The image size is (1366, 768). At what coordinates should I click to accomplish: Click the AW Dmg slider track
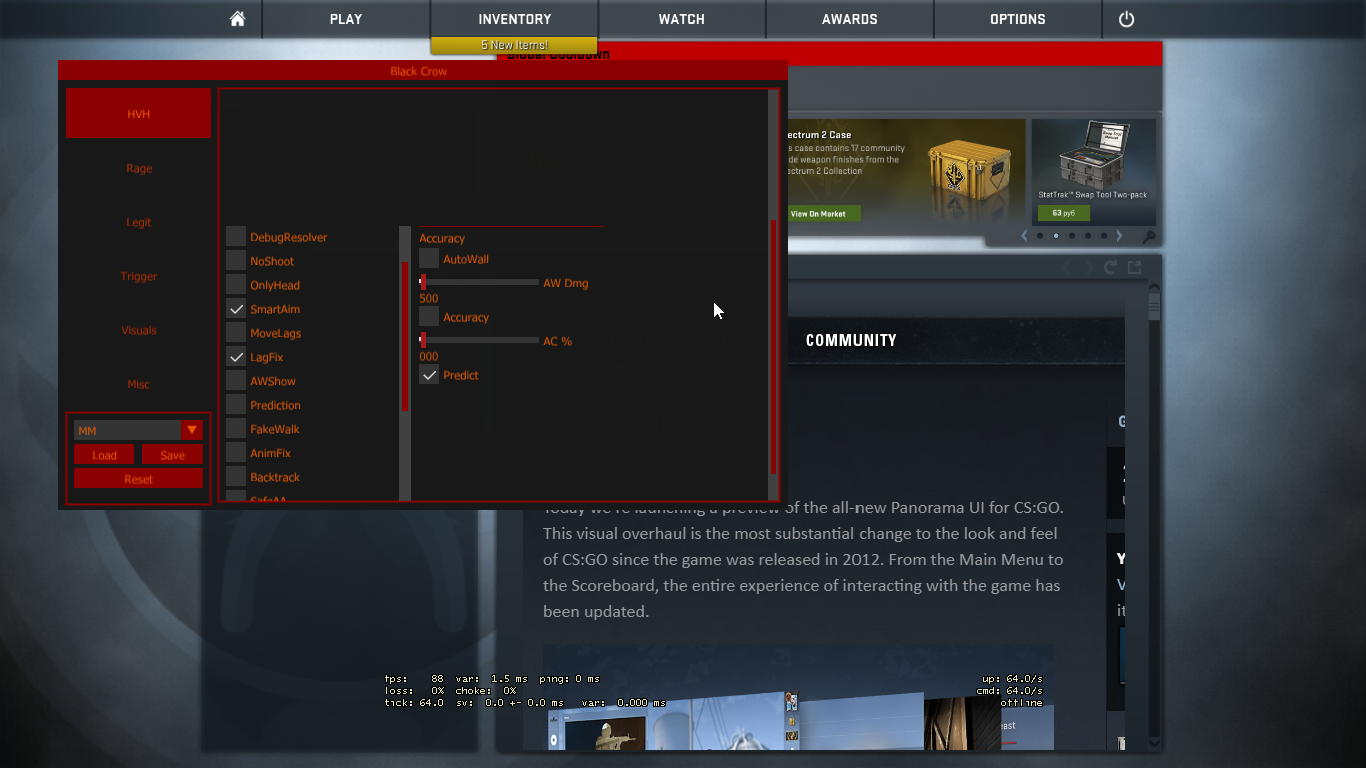click(479, 283)
